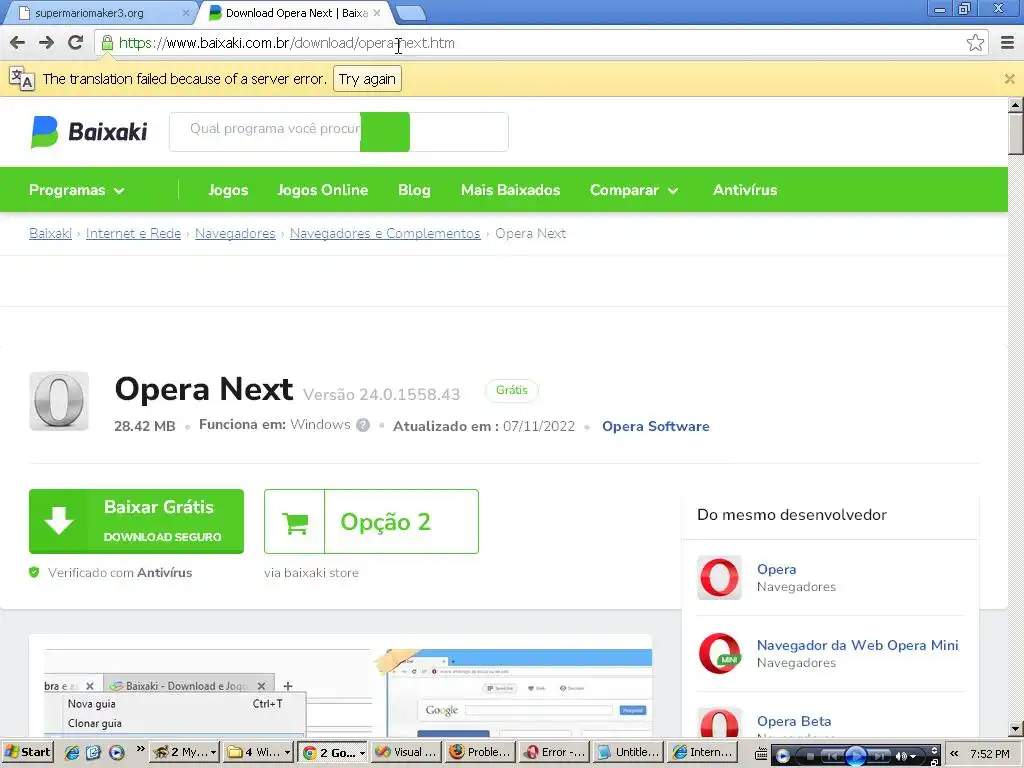This screenshot has width=1024, height=768.
Task: Go to the Blog section
Action: pos(414,190)
